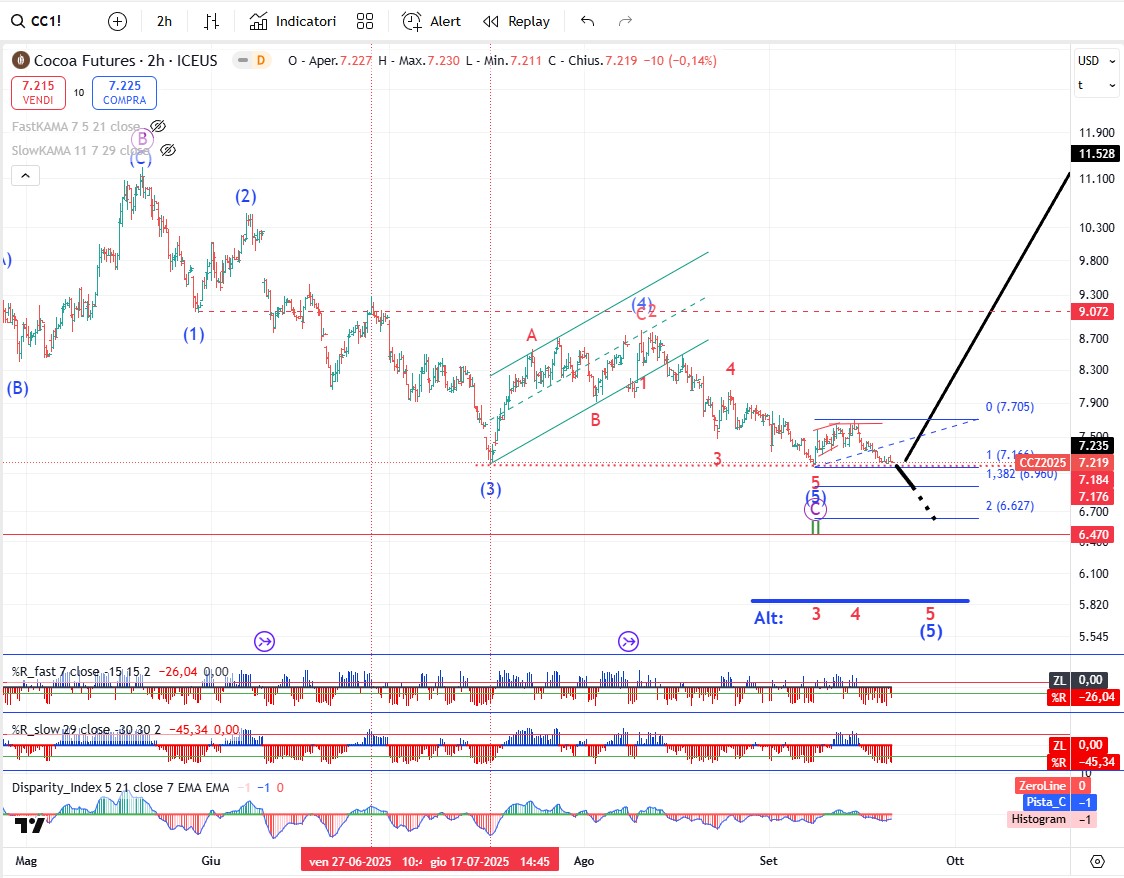This screenshot has height=878, width=1124.
Task: Click the change value −10 (−0,14%)
Action: [x=680, y=60]
